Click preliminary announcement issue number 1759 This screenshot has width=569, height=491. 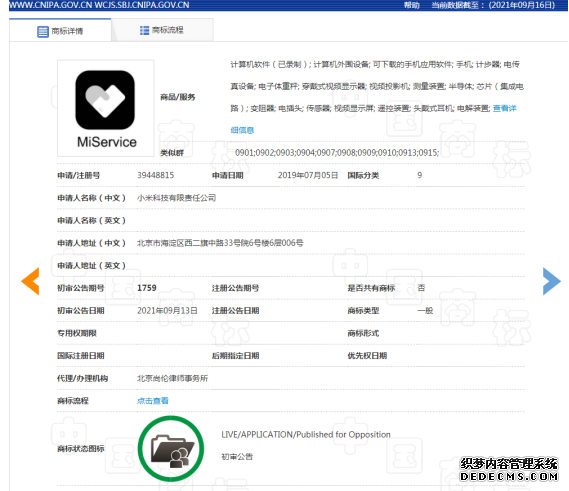pos(147,288)
